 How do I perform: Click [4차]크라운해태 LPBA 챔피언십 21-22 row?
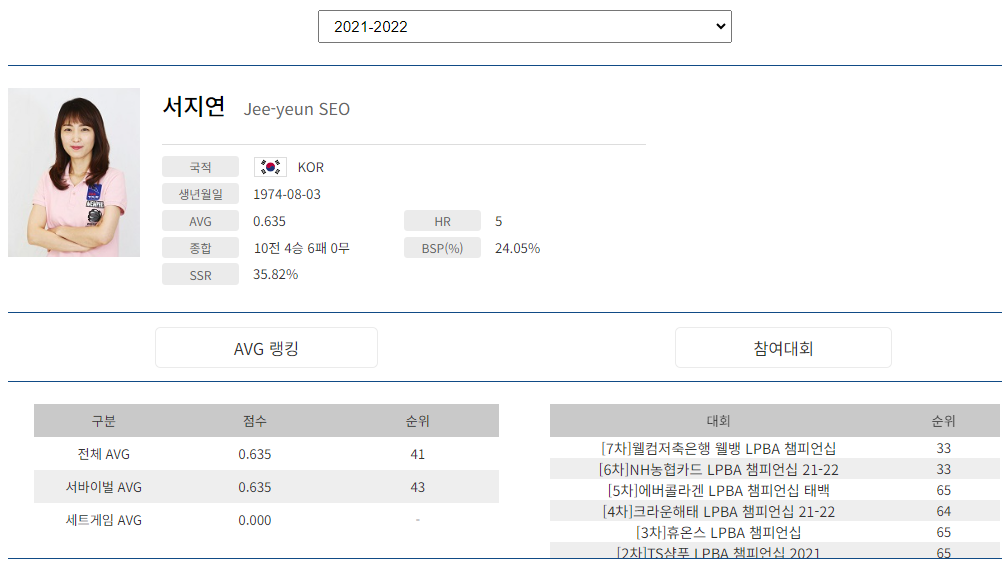(x=775, y=511)
